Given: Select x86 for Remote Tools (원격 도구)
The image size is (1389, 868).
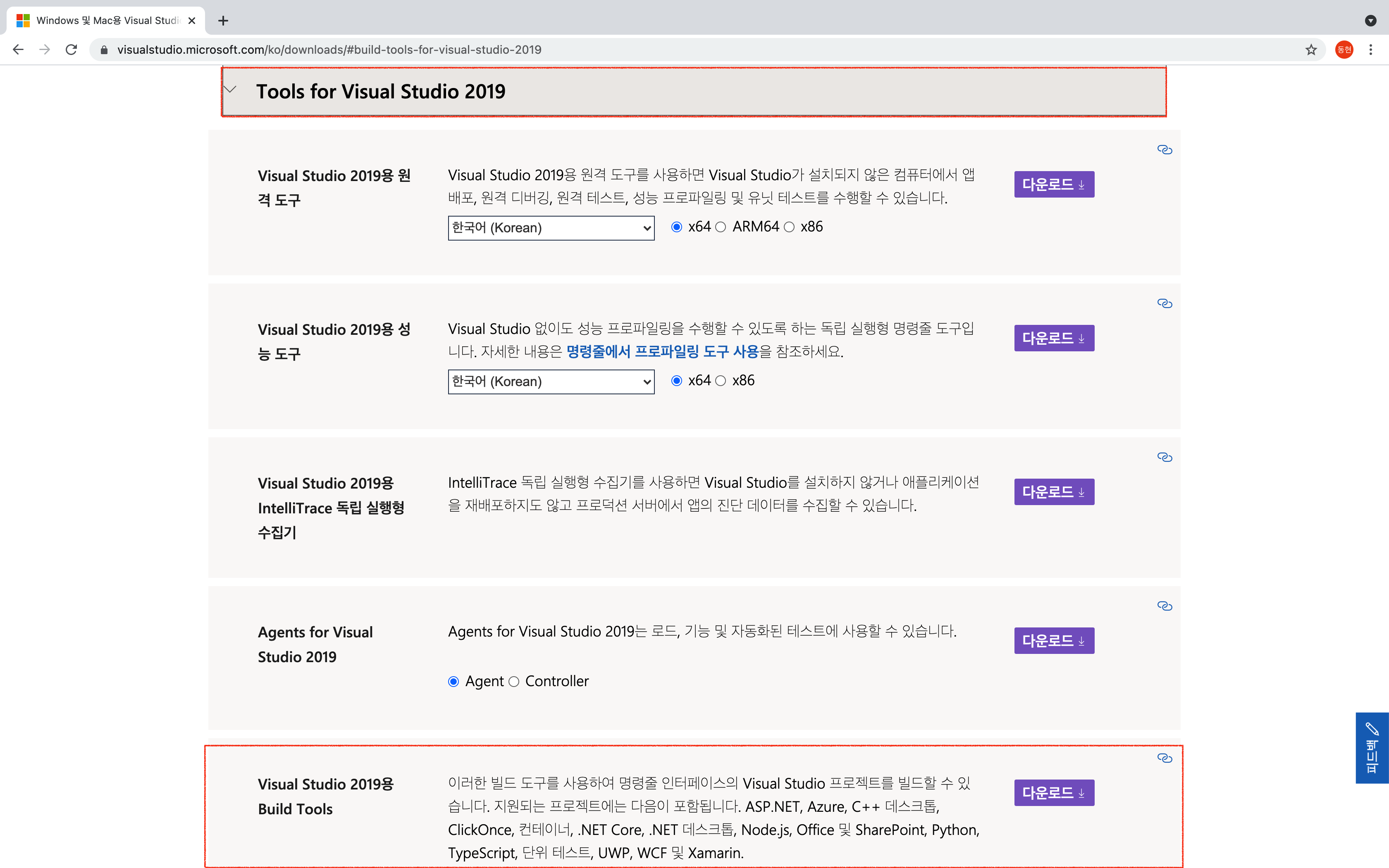Looking at the screenshot, I should 789,227.
